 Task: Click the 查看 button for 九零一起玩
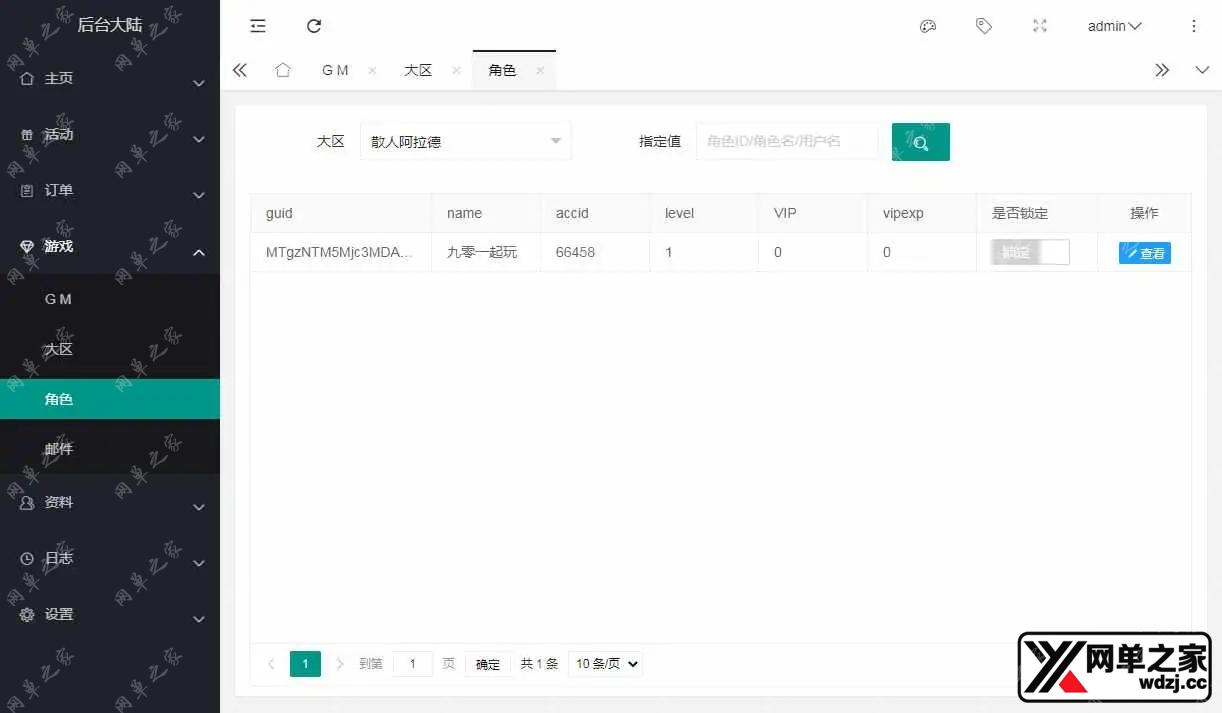click(1145, 253)
